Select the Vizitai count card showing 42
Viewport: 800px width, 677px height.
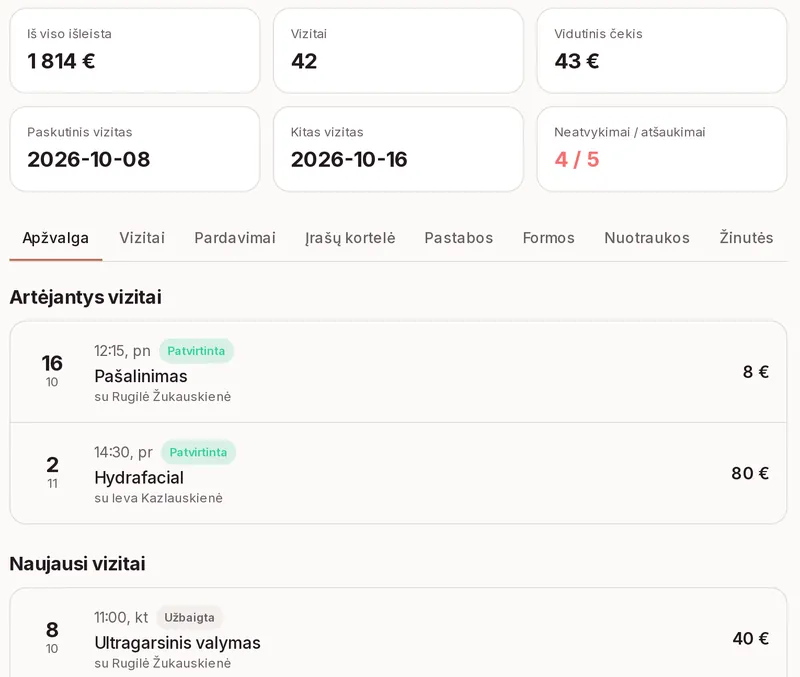pyautogui.click(x=398, y=51)
